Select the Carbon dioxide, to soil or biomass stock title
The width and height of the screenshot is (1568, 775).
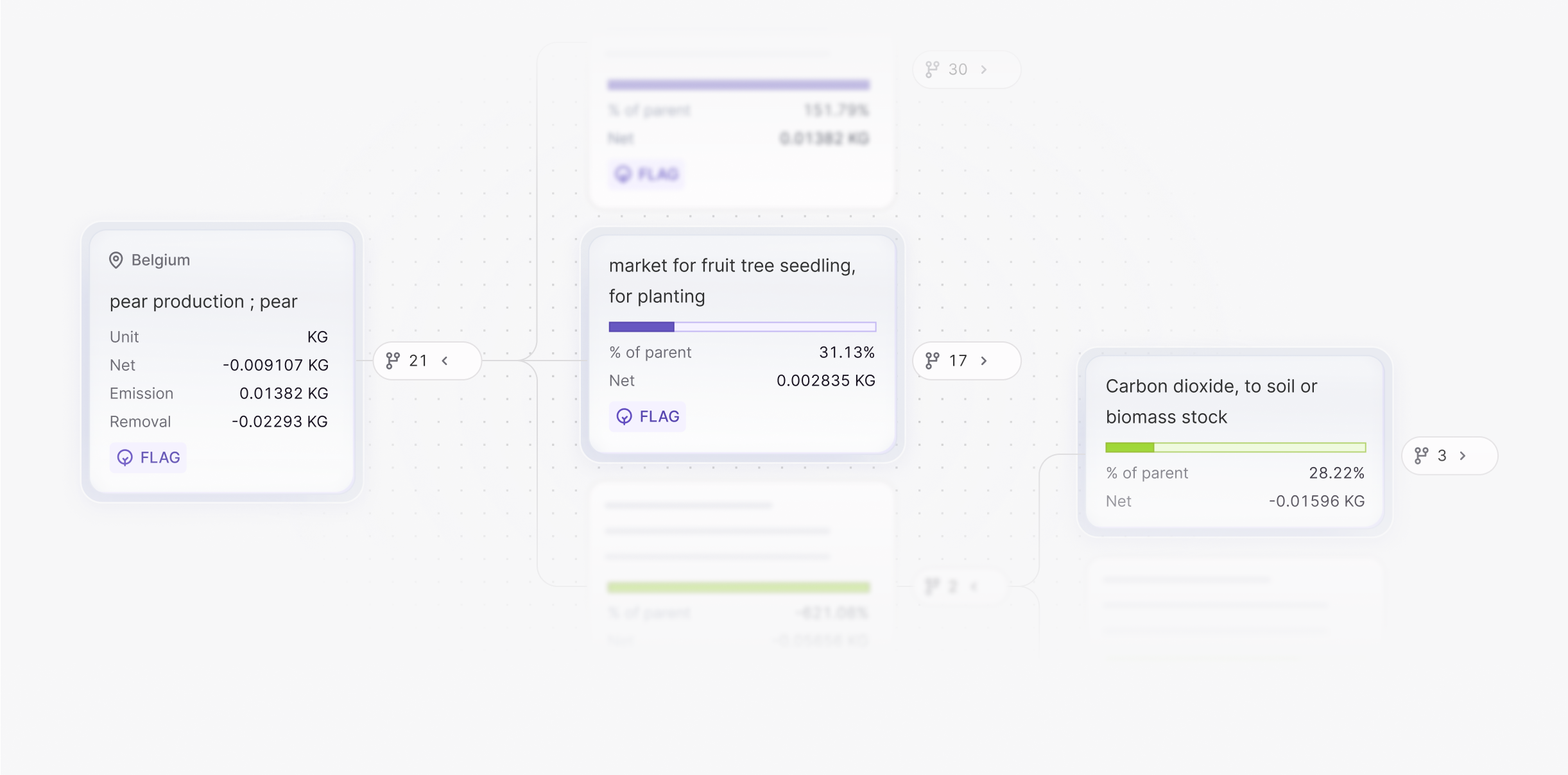pyautogui.click(x=1211, y=401)
